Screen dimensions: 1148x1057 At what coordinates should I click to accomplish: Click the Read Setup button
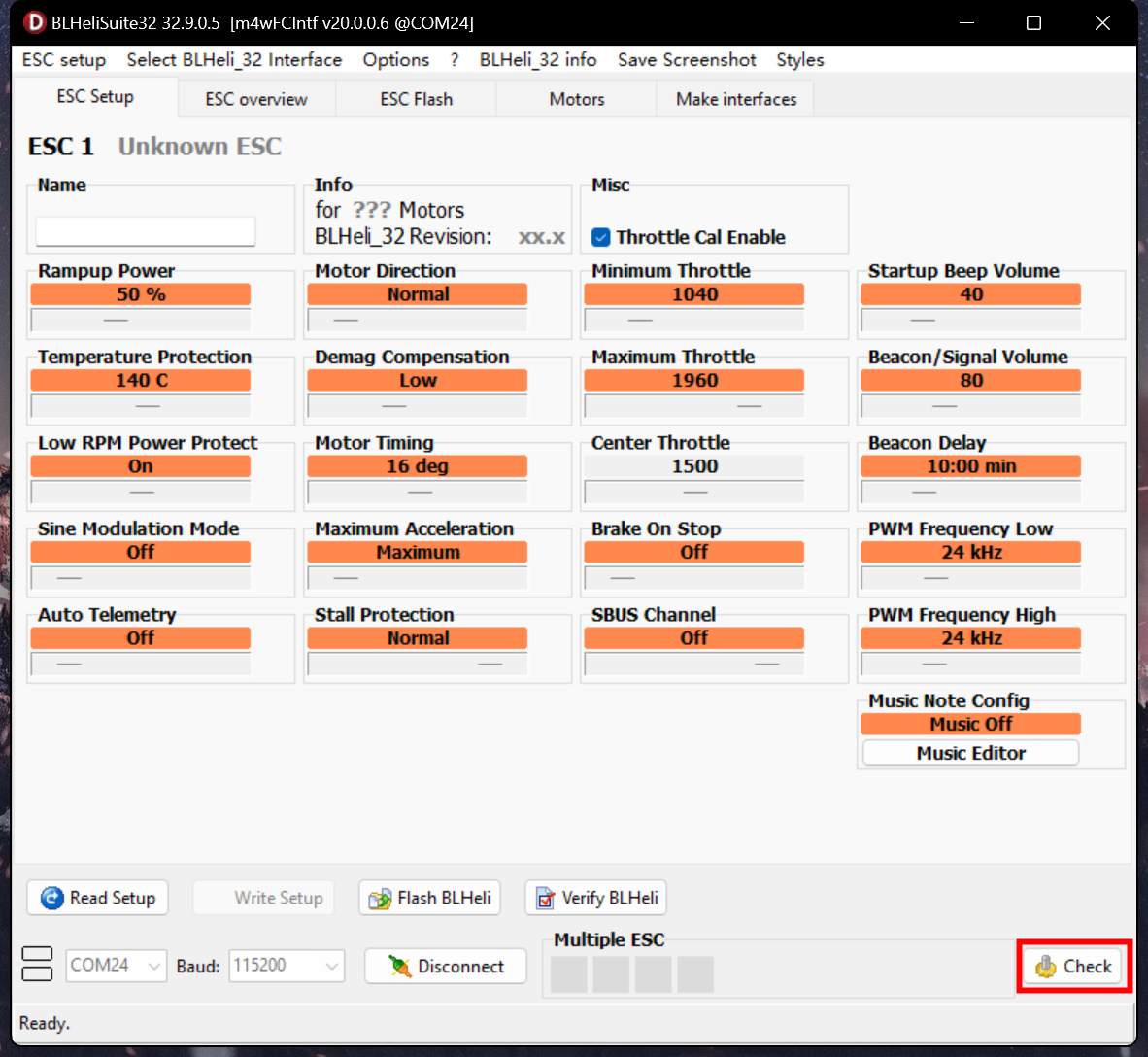coord(97,898)
